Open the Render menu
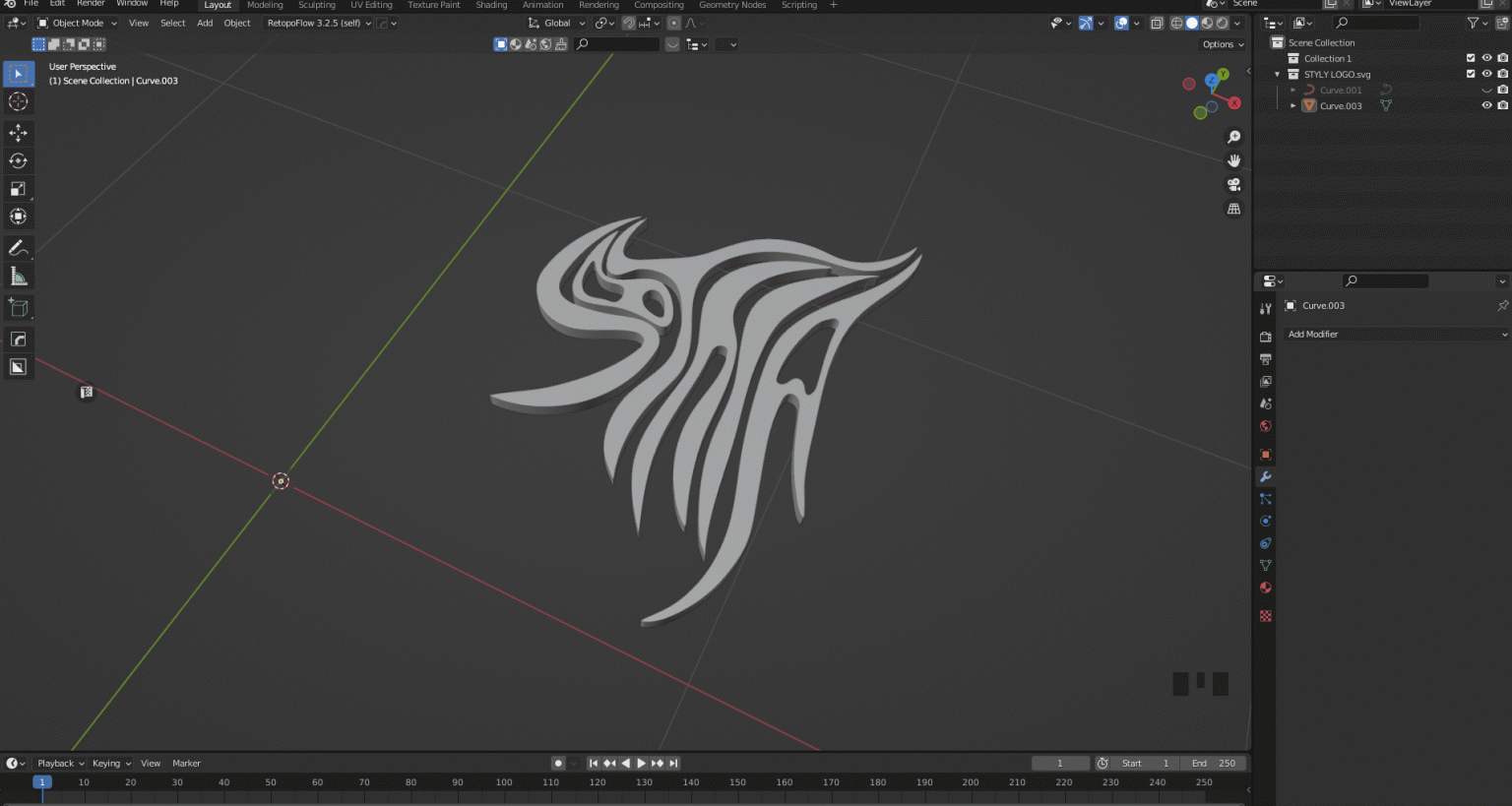Image resolution: width=1512 pixels, height=806 pixels. pyautogui.click(x=91, y=4)
